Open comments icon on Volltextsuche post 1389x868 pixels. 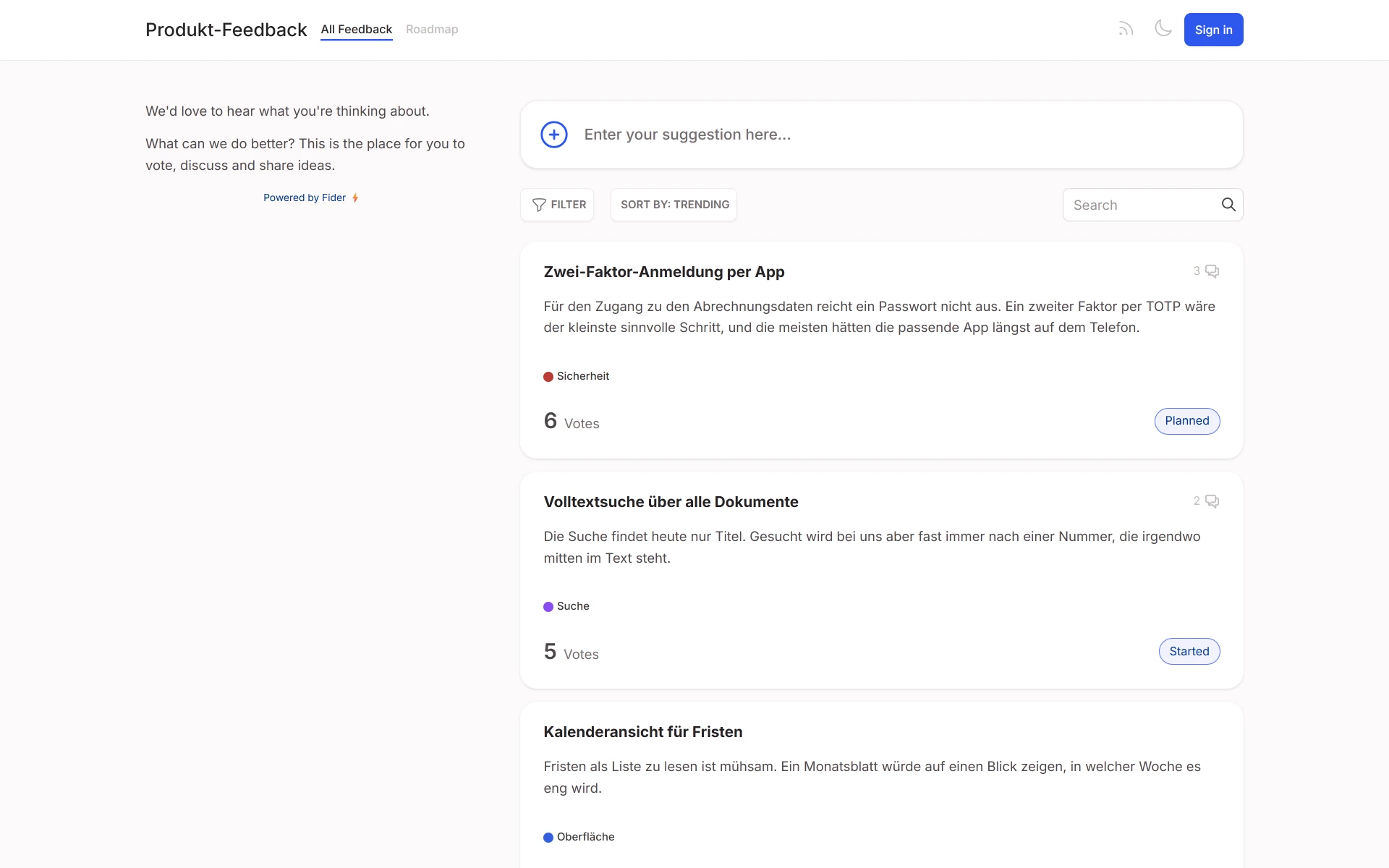tap(1212, 501)
